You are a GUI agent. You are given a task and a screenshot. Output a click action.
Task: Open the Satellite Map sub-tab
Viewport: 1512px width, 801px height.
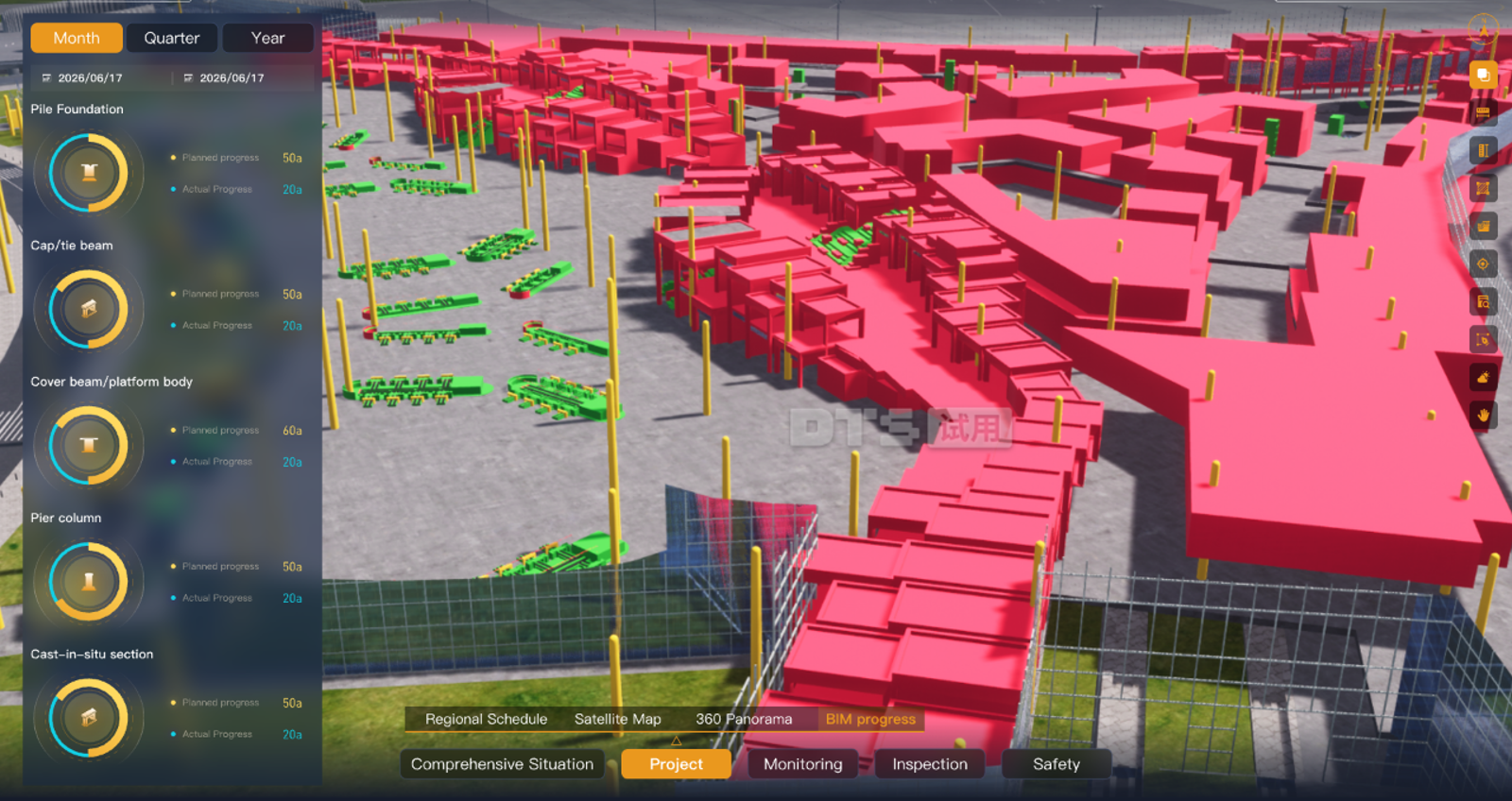click(x=617, y=719)
